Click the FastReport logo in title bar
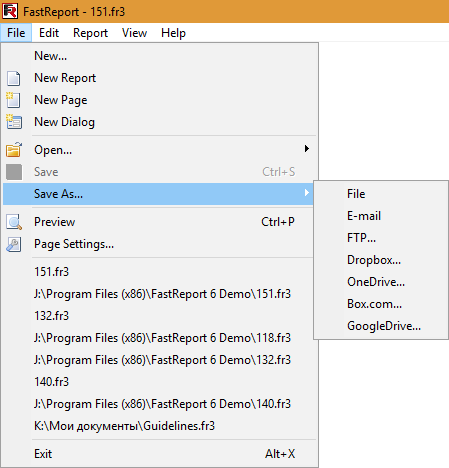 click(x=10, y=11)
